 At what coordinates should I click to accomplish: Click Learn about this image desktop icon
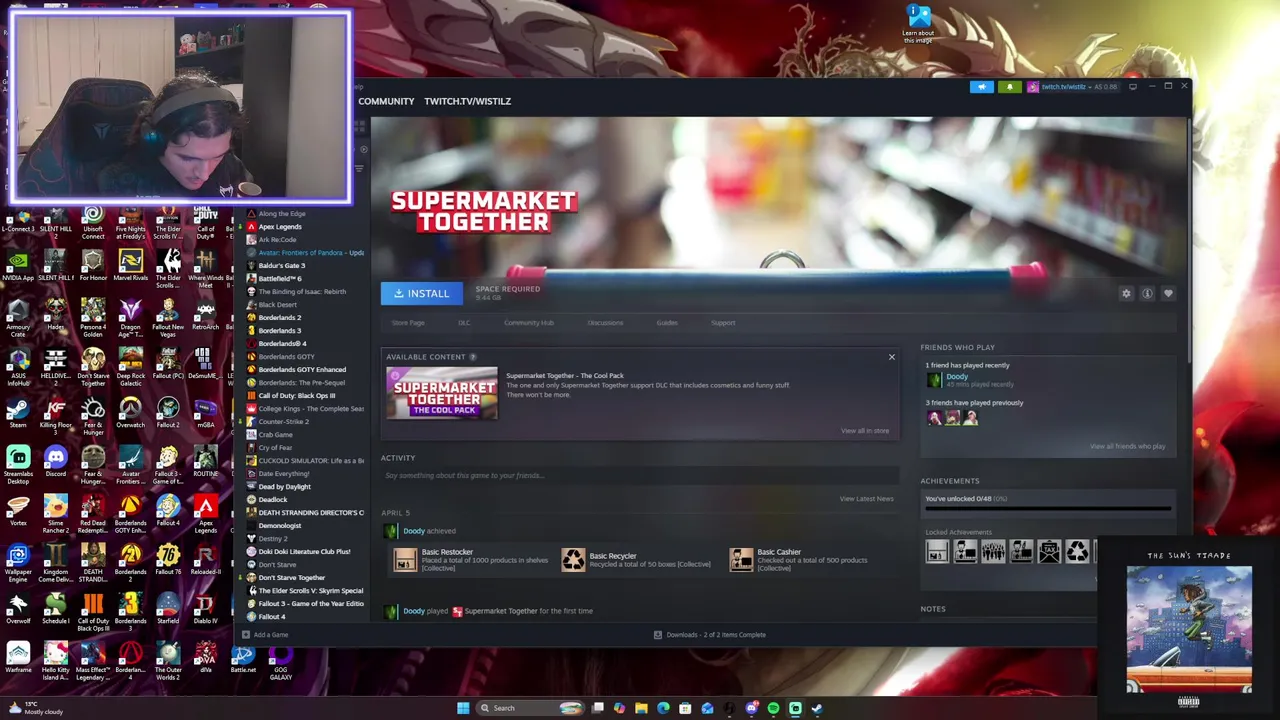coord(918,23)
